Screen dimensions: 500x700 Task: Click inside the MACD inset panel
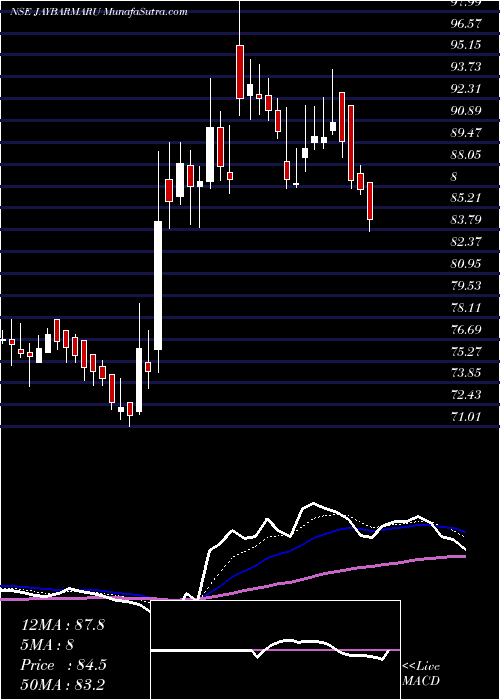click(x=275, y=650)
